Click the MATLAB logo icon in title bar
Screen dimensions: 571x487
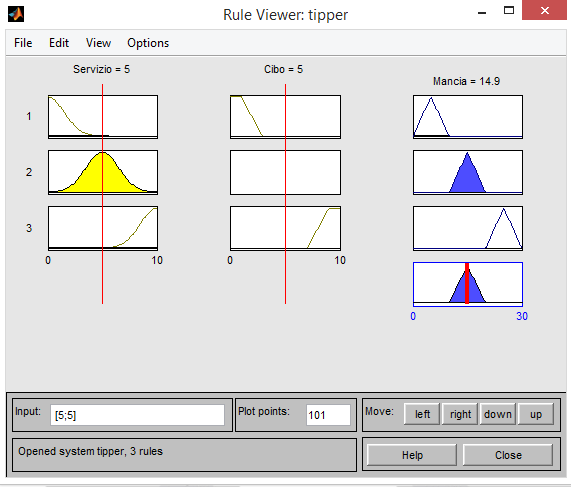16,15
